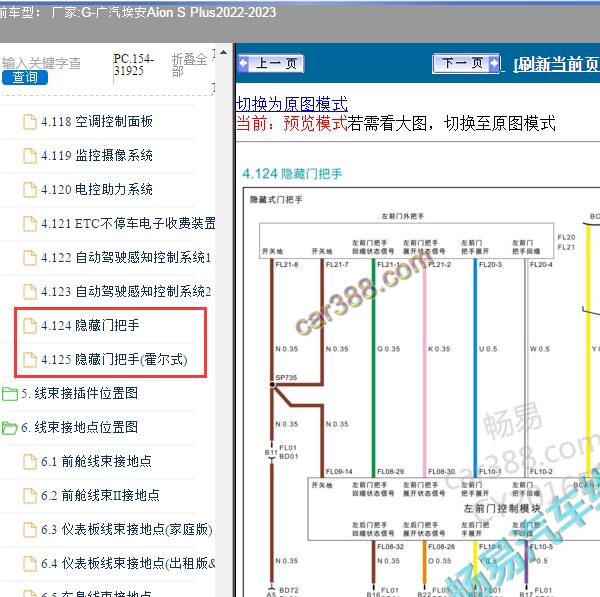
Task: Collapse folder 6. 线束接地点位置图
Action: tap(79, 427)
